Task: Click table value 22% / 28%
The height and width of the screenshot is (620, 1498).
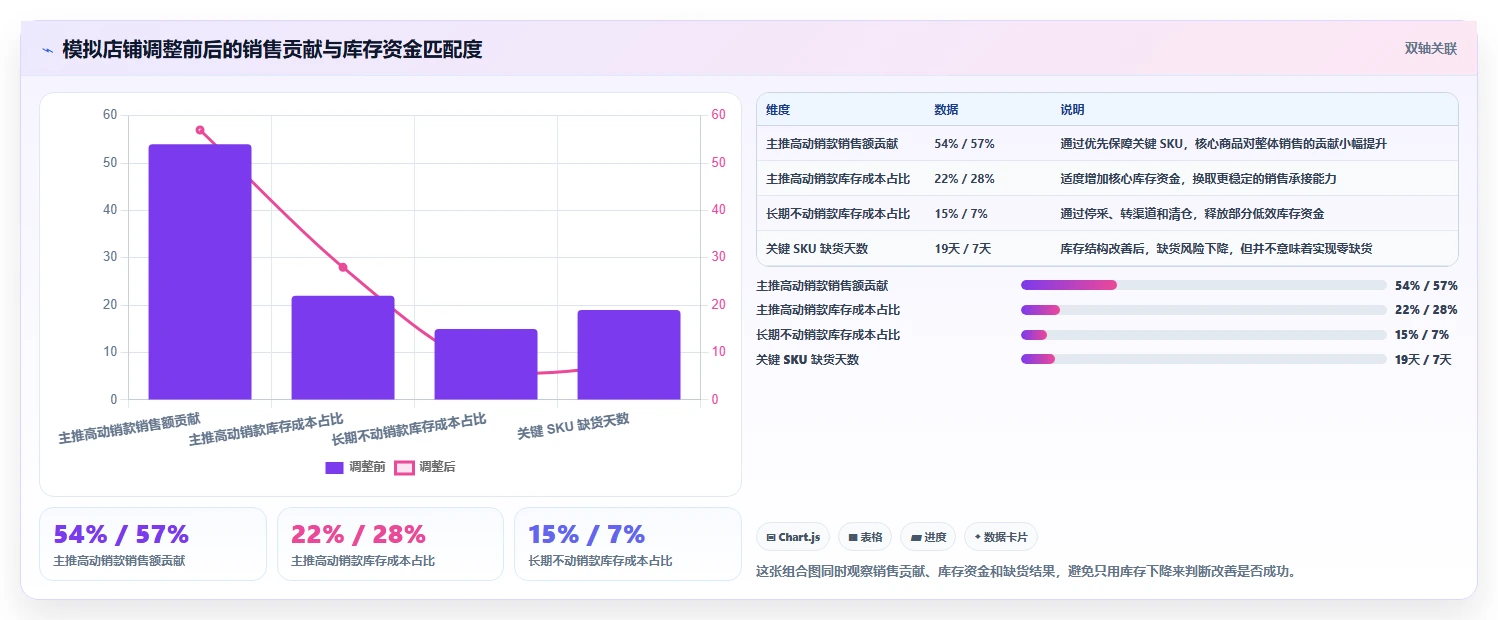Action: tap(964, 179)
